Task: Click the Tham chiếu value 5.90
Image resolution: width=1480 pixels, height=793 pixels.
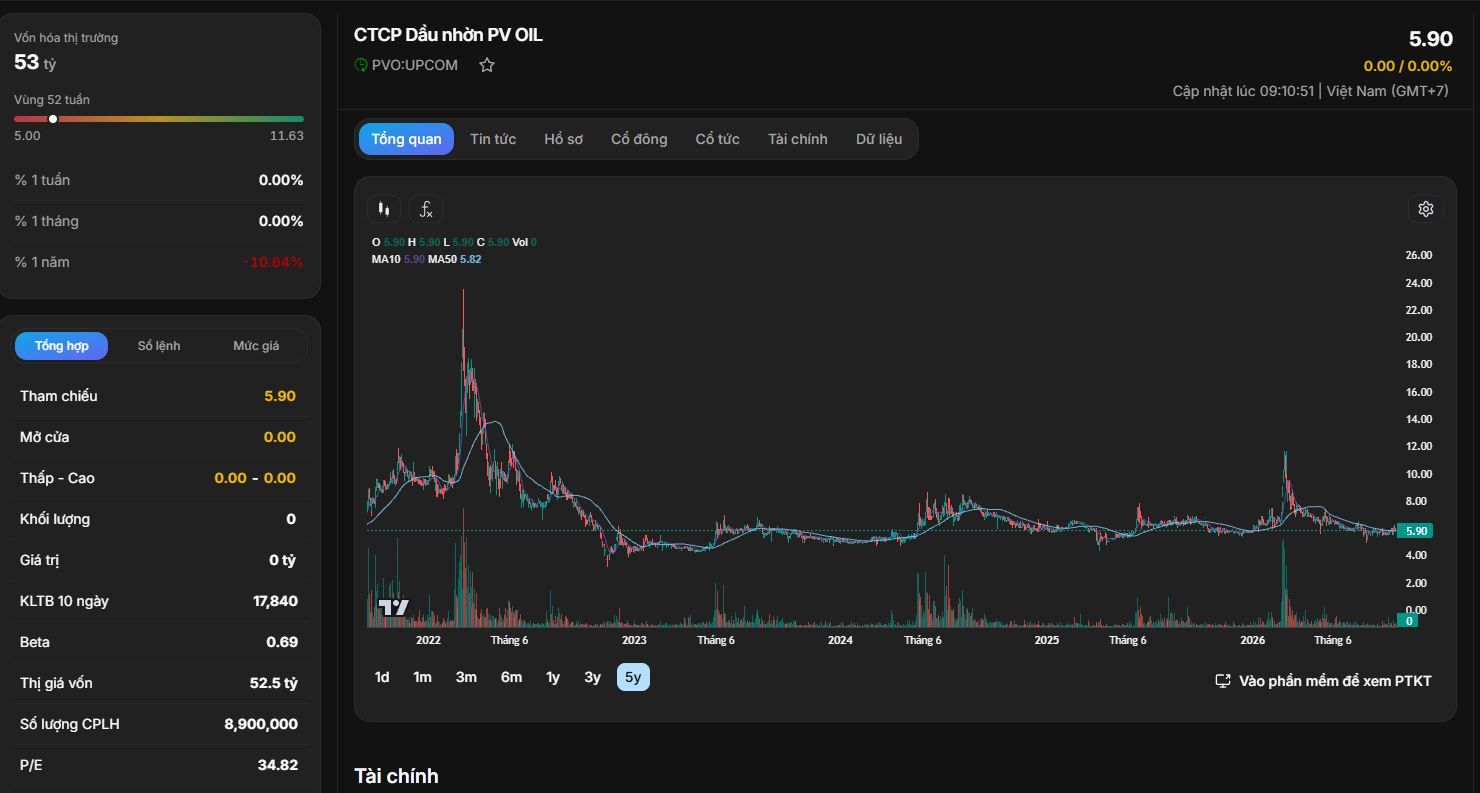Action: (x=280, y=396)
